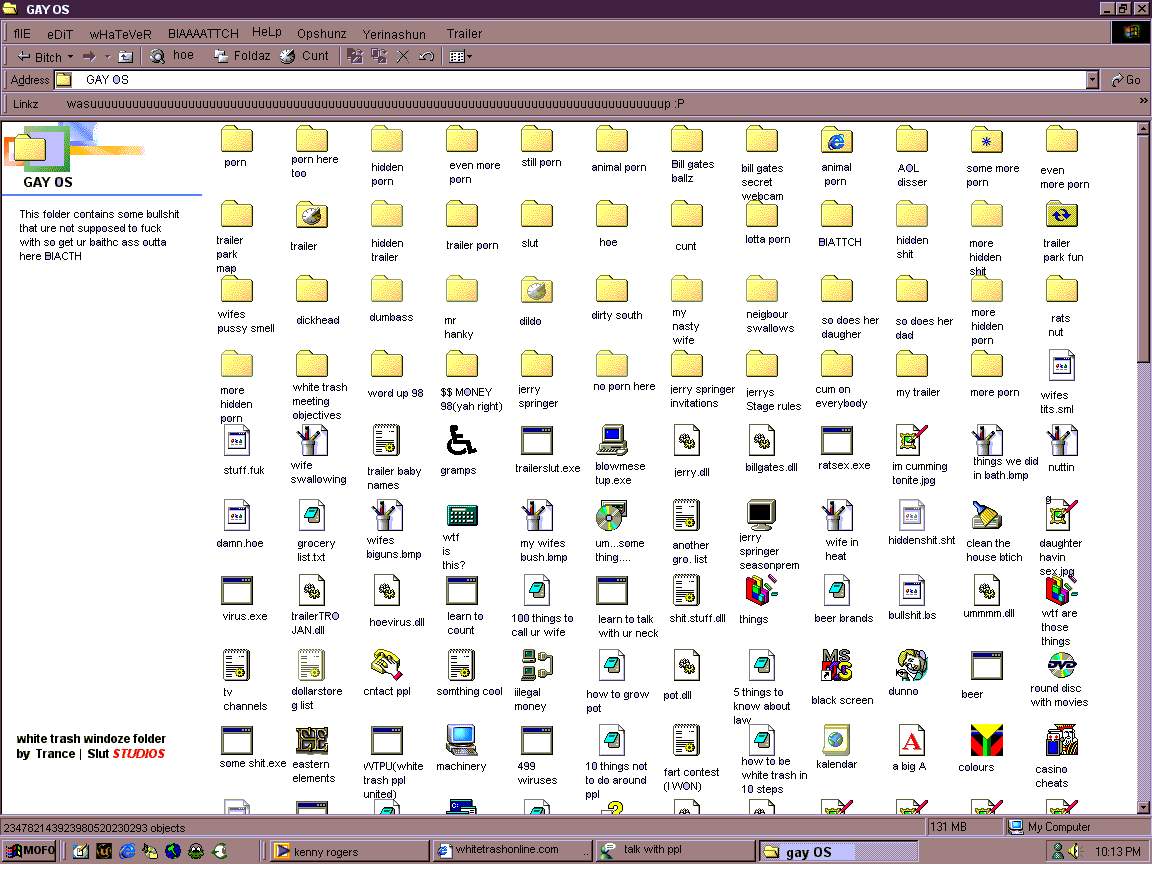
Task: Click the Delete X toolbar icon
Action: 403,57
